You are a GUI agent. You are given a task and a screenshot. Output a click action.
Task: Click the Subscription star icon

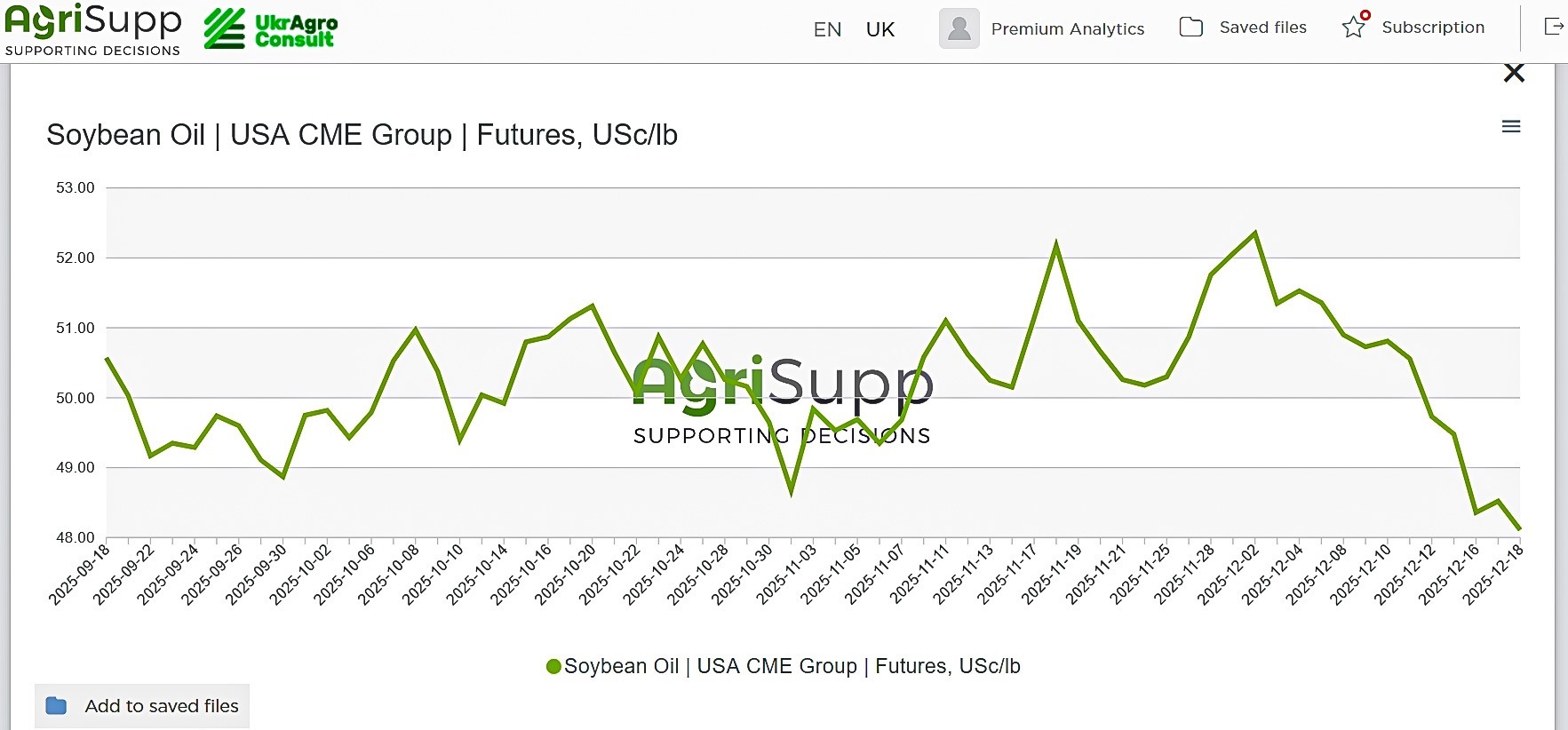(x=1354, y=28)
